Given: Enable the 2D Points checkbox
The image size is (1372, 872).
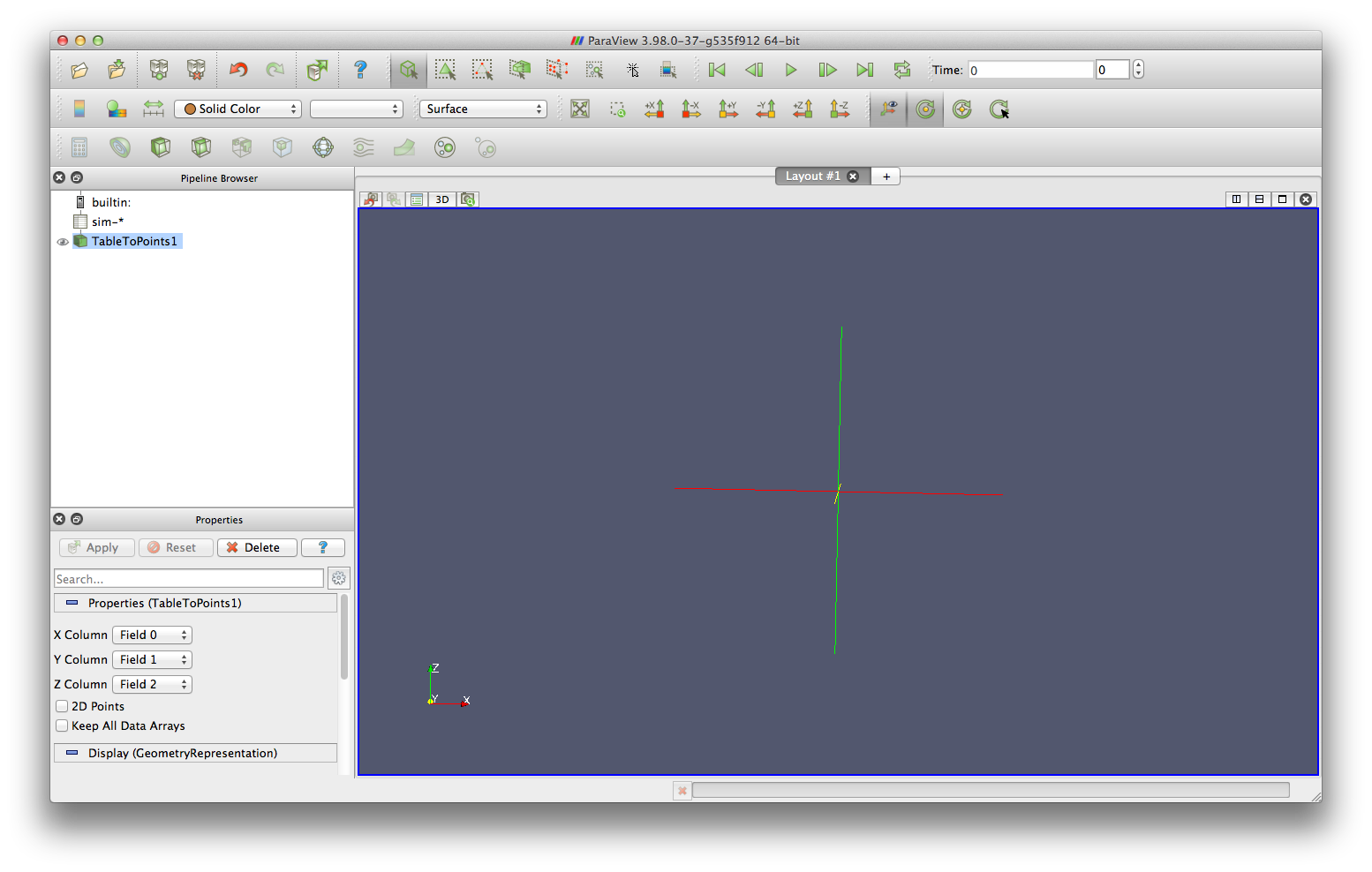Looking at the screenshot, I should (62, 706).
